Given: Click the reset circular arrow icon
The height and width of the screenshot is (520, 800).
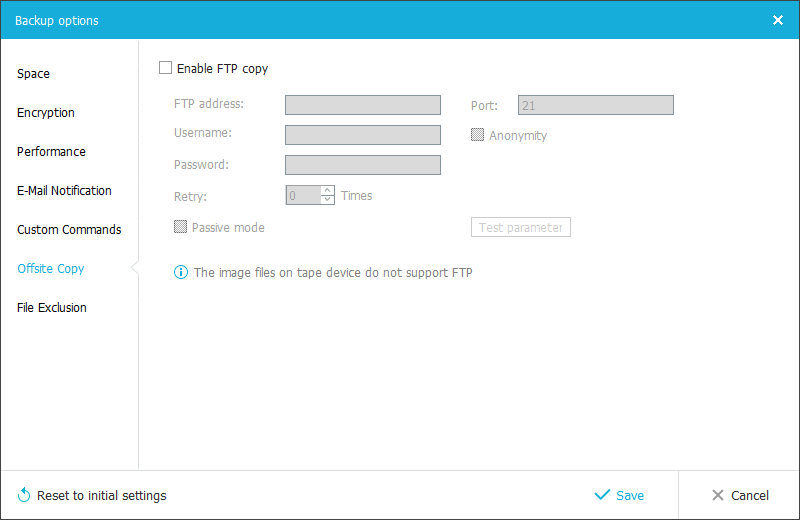Looking at the screenshot, I should click(x=24, y=495).
